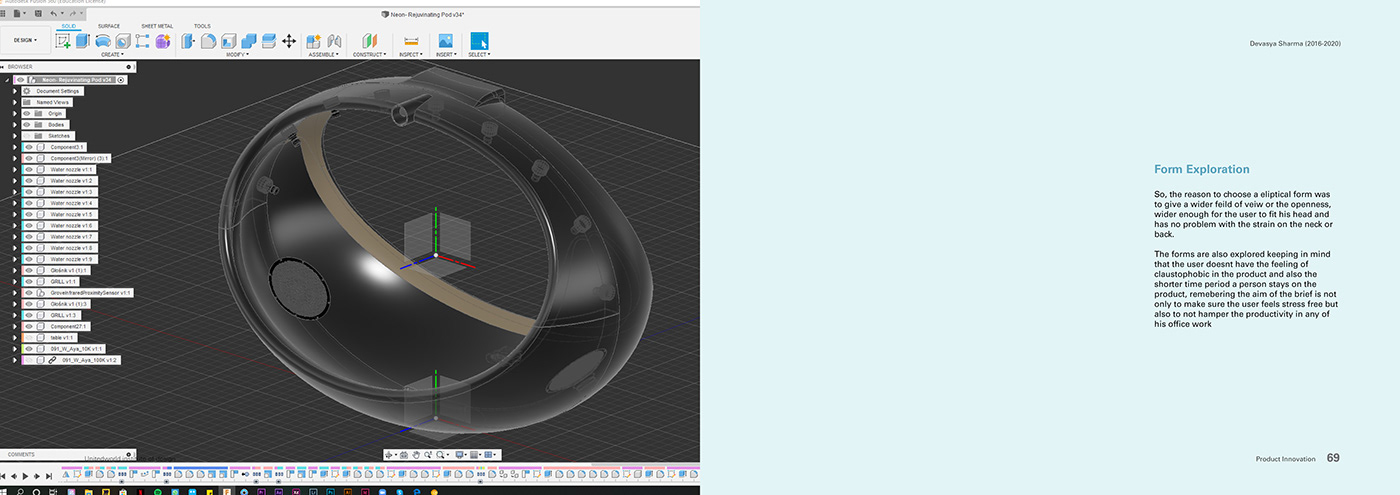Image resolution: width=1400 pixels, height=495 pixels.
Task: Toggle visibility of GRILL v1:1
Action: click(29, 281)
